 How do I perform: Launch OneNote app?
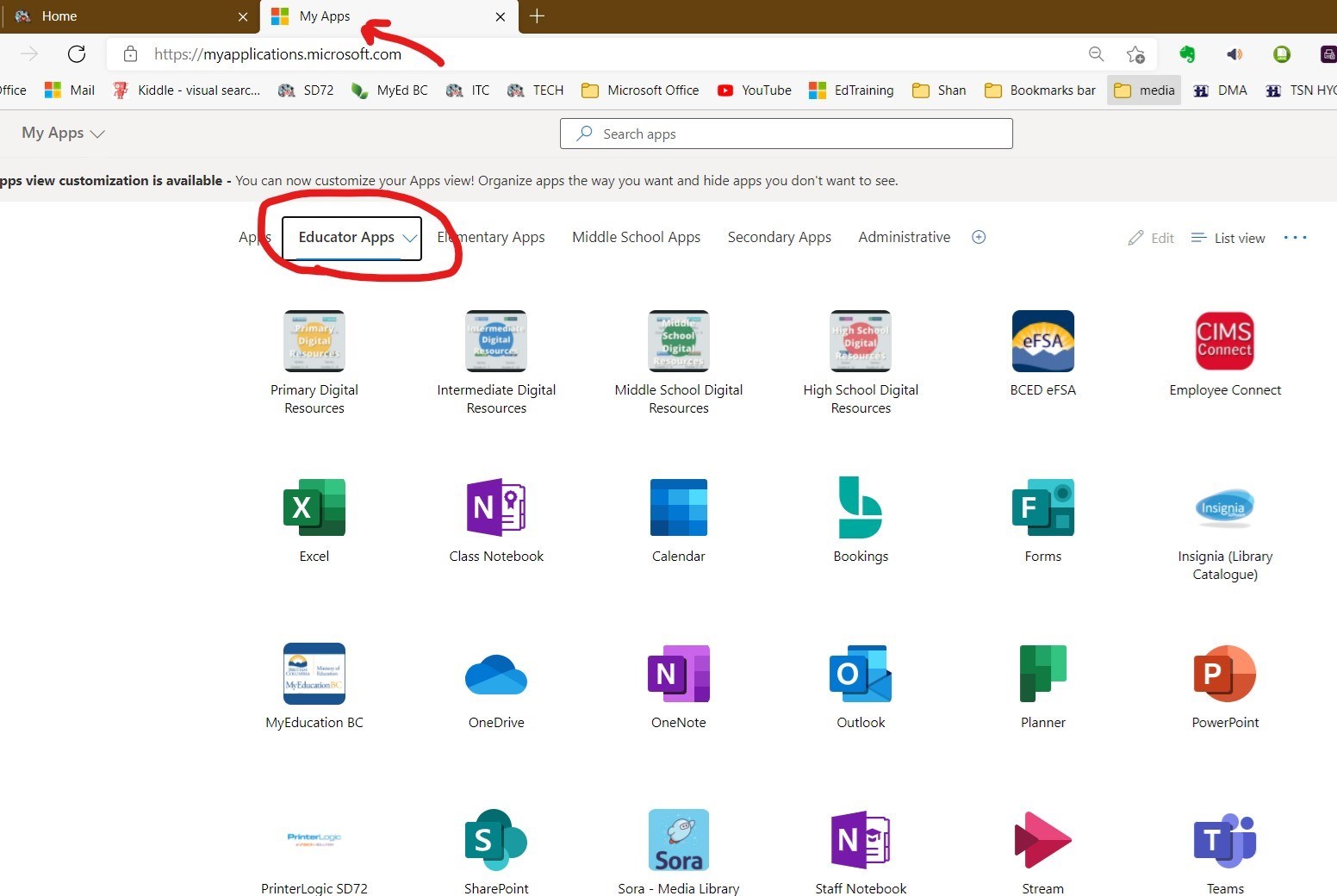[679, 674]
